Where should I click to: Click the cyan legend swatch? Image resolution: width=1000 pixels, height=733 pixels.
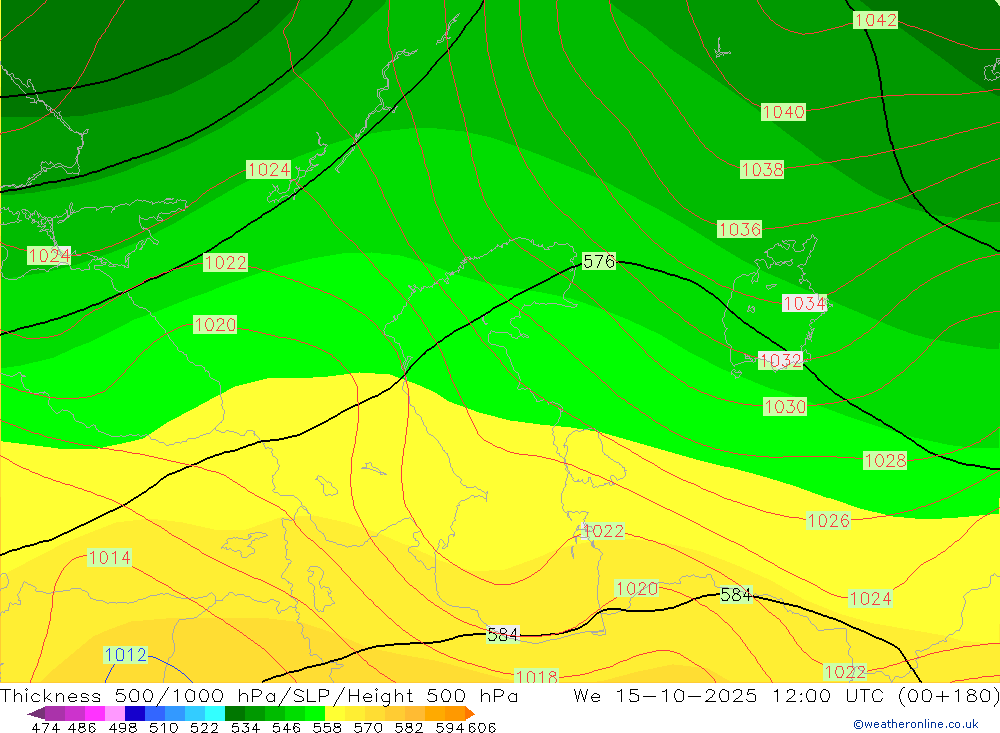pyautogui.click(x=215, y=713)
